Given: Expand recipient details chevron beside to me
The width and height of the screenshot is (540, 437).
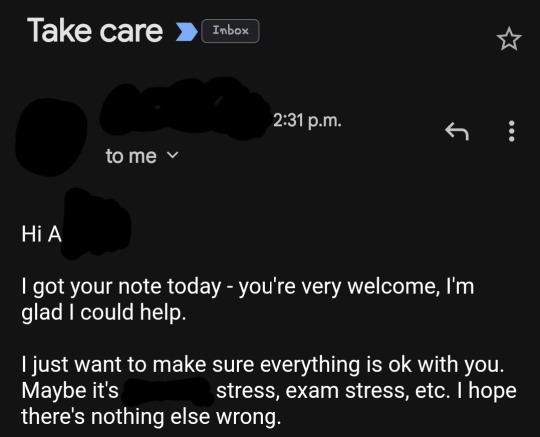Looking at the screenshot, I should [x=173, y=155].
